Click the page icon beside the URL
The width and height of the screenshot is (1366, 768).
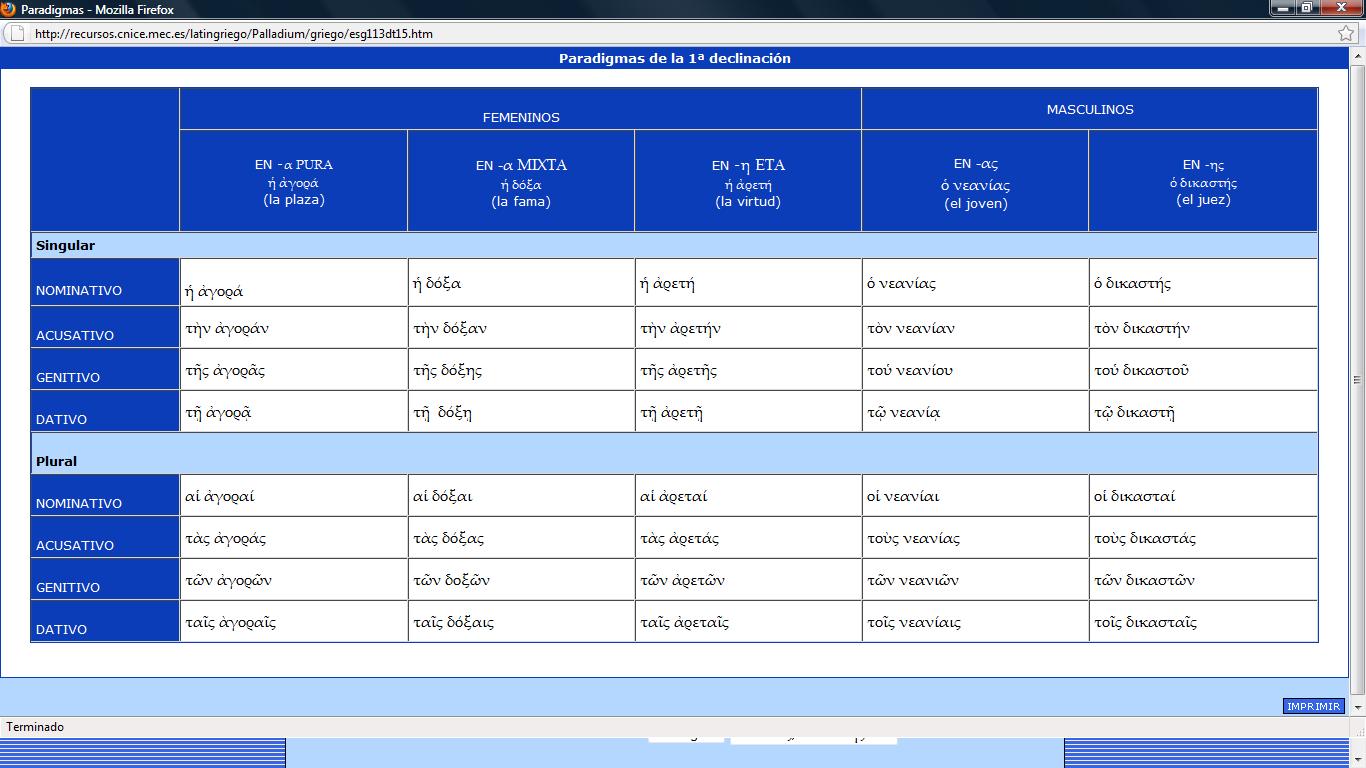click(x=17, y=33)
